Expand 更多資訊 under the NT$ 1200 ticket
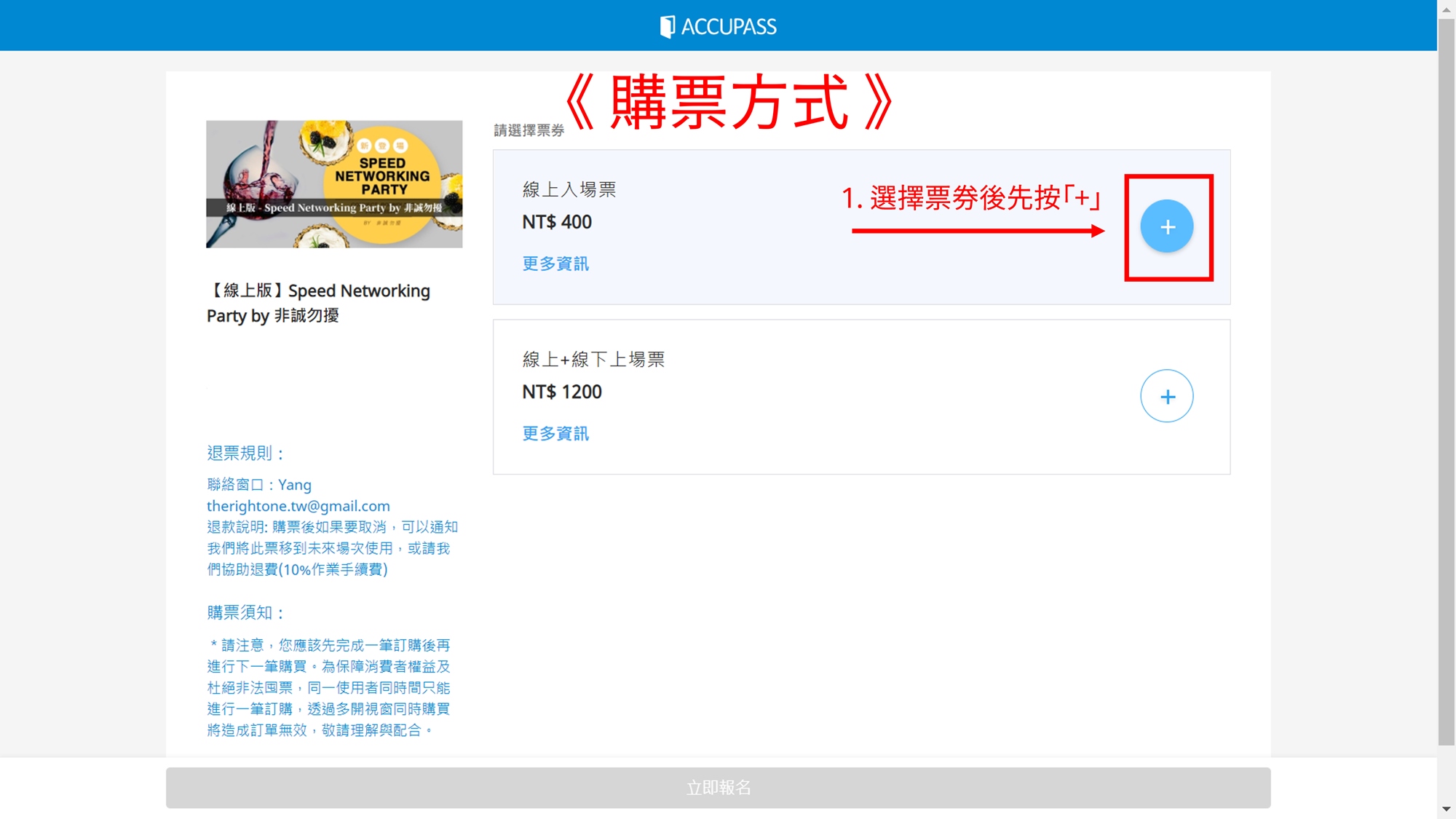1456x819 pixels. (555, 433)
